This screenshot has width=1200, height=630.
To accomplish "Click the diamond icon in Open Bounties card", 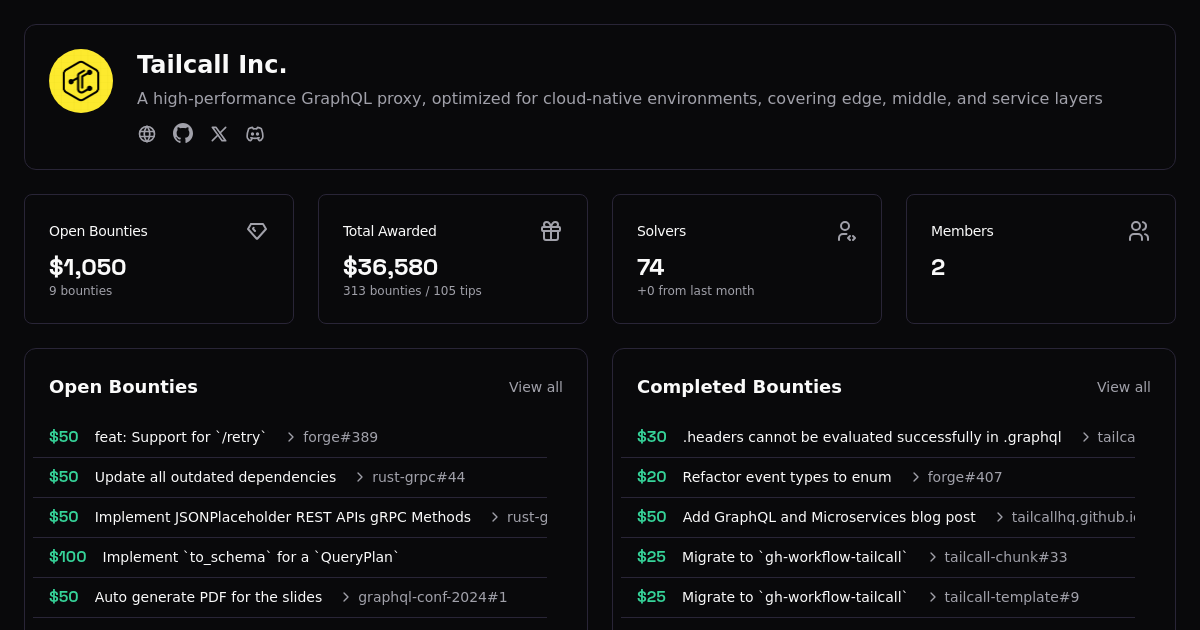I will tap(257, 231).
